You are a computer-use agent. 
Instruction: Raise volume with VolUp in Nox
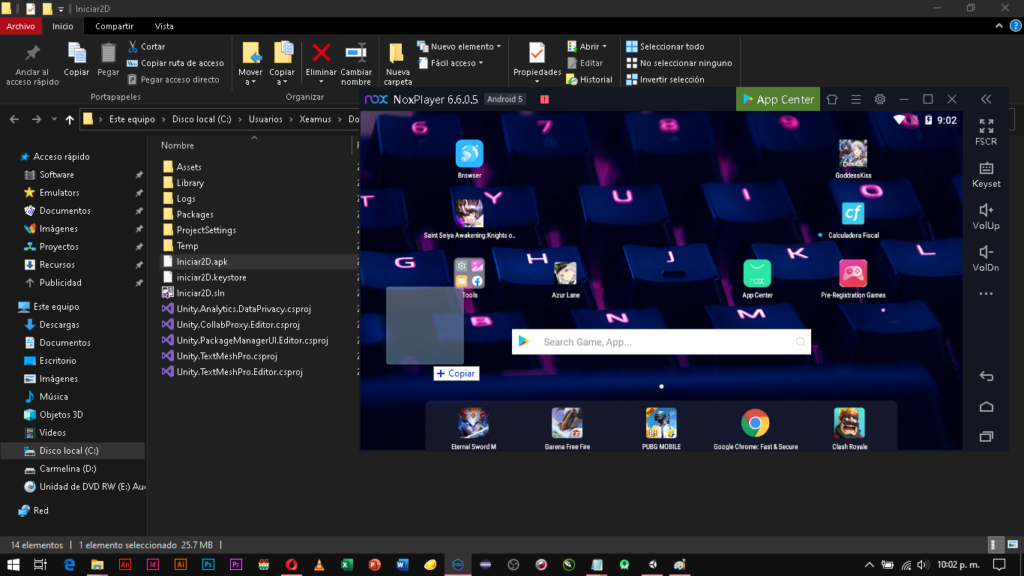coord(986,216)
